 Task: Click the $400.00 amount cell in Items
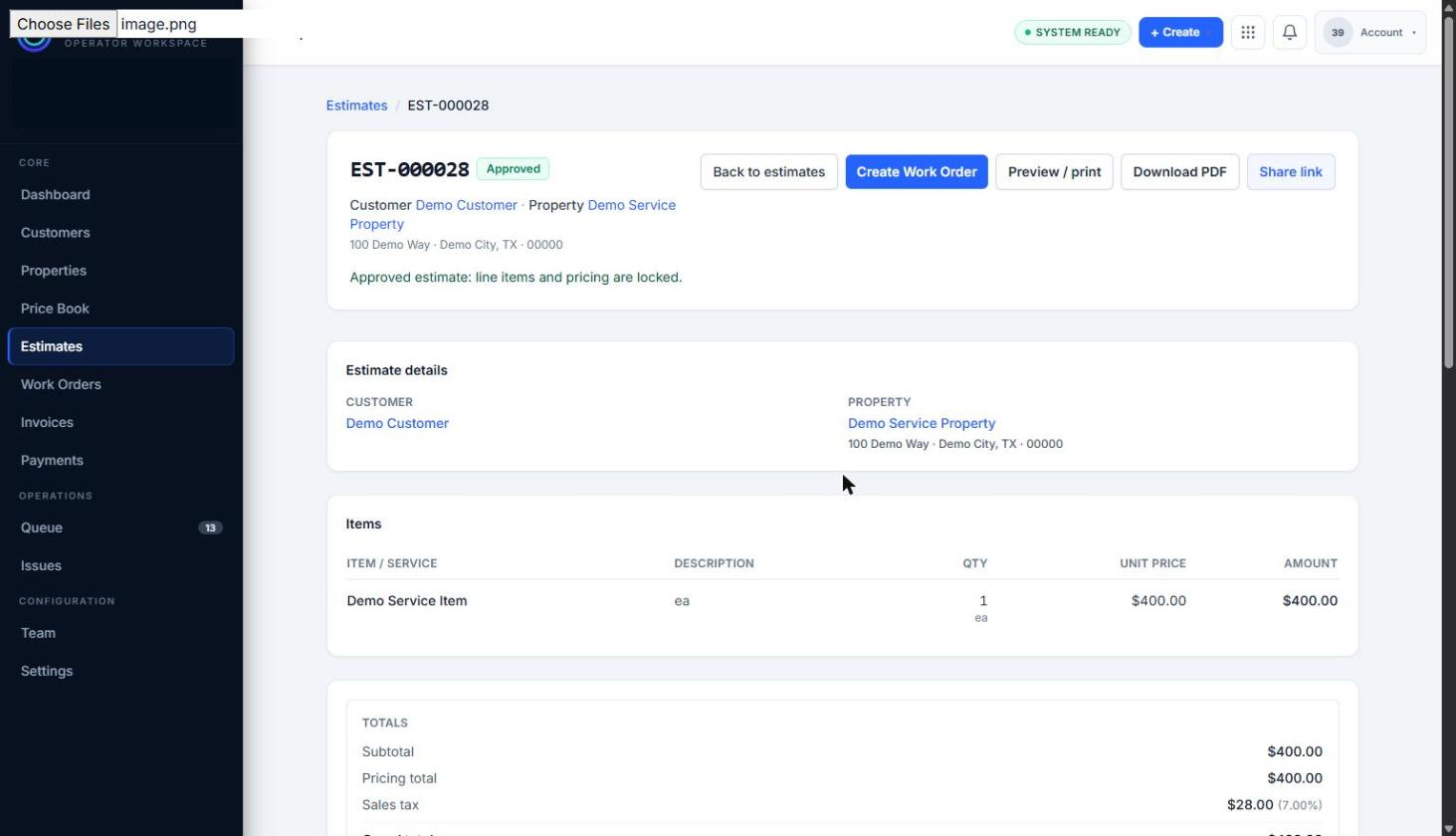(1310, 600)
